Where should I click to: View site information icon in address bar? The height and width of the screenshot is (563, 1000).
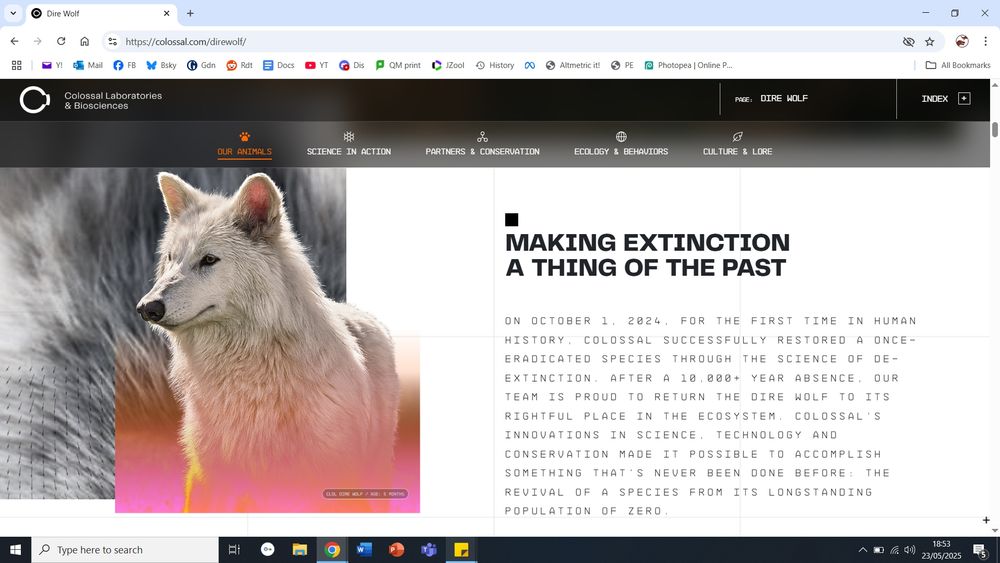(x=112, y=41)
